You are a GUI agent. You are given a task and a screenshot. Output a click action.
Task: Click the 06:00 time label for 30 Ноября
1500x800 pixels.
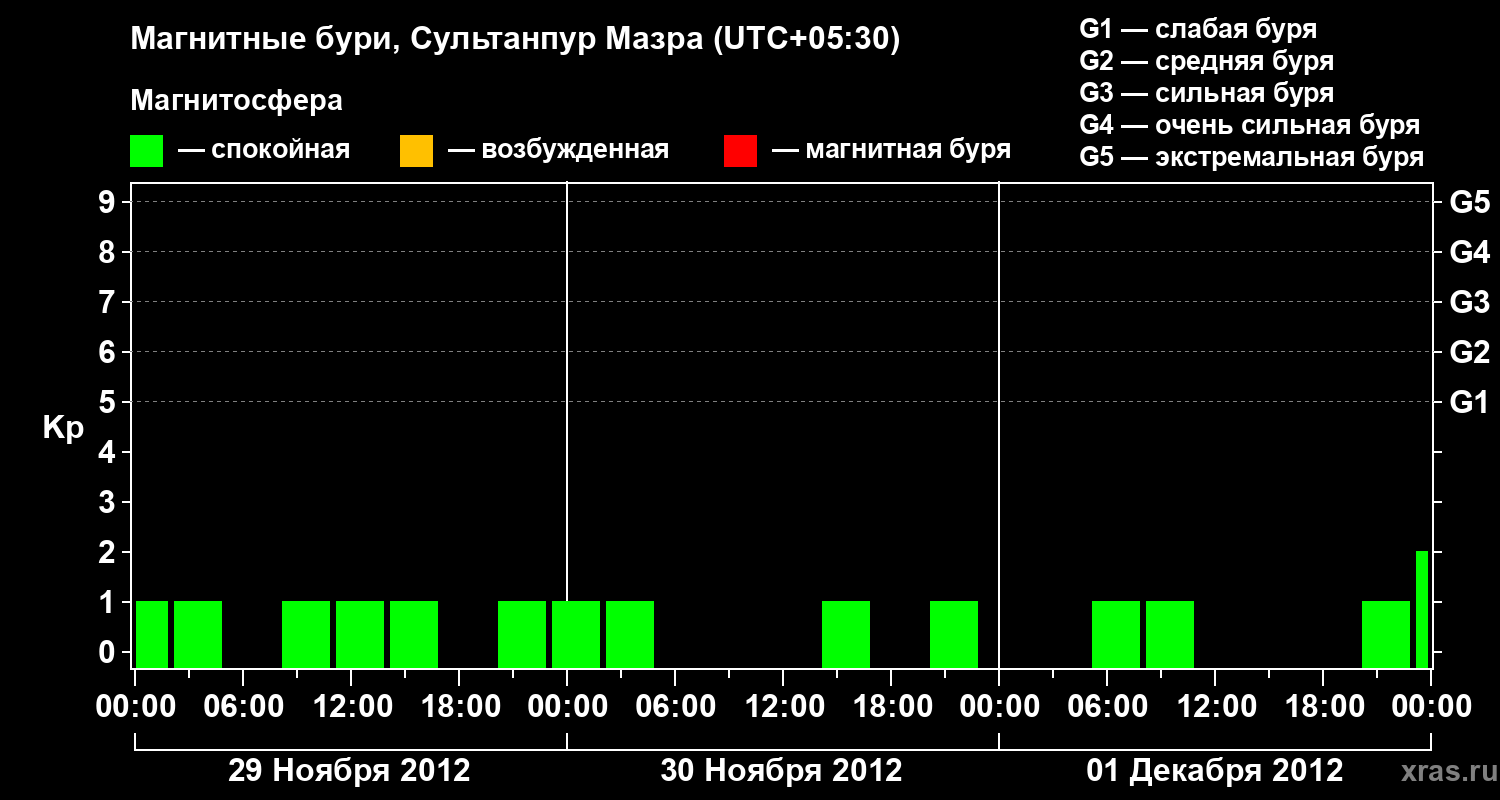[x=675, y=706]
